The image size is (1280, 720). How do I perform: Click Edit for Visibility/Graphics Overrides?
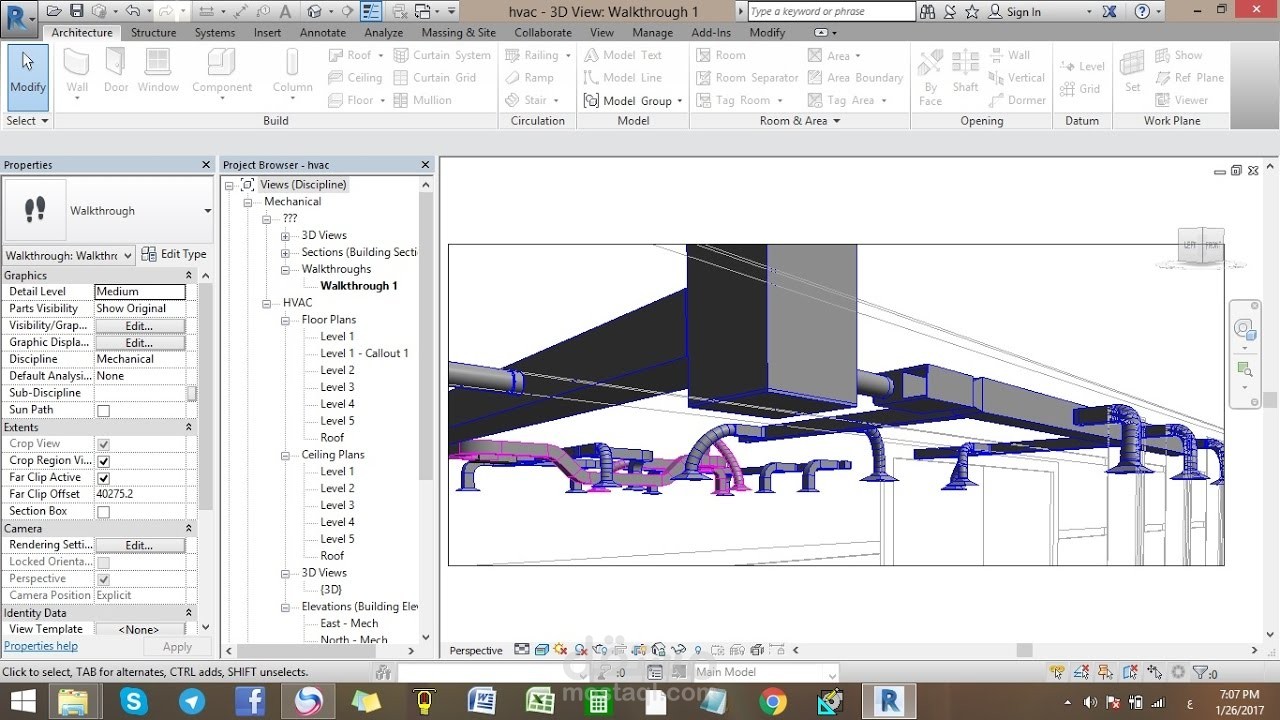pos(139,326)
